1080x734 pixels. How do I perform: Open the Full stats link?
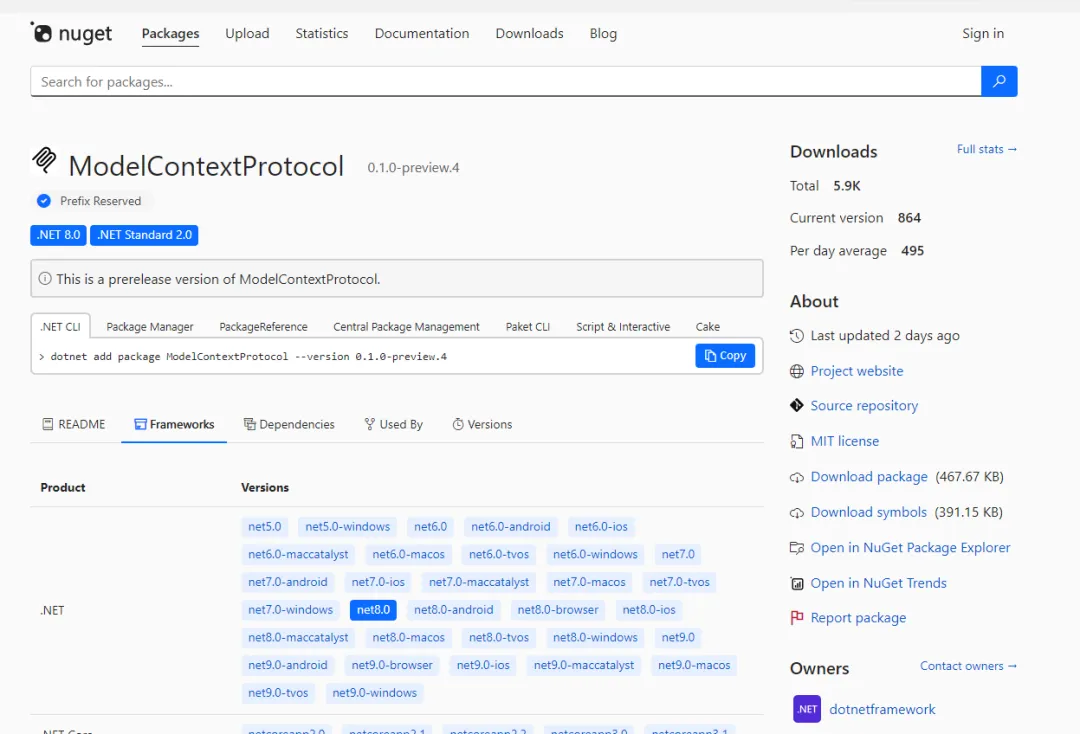click(986, 149)
